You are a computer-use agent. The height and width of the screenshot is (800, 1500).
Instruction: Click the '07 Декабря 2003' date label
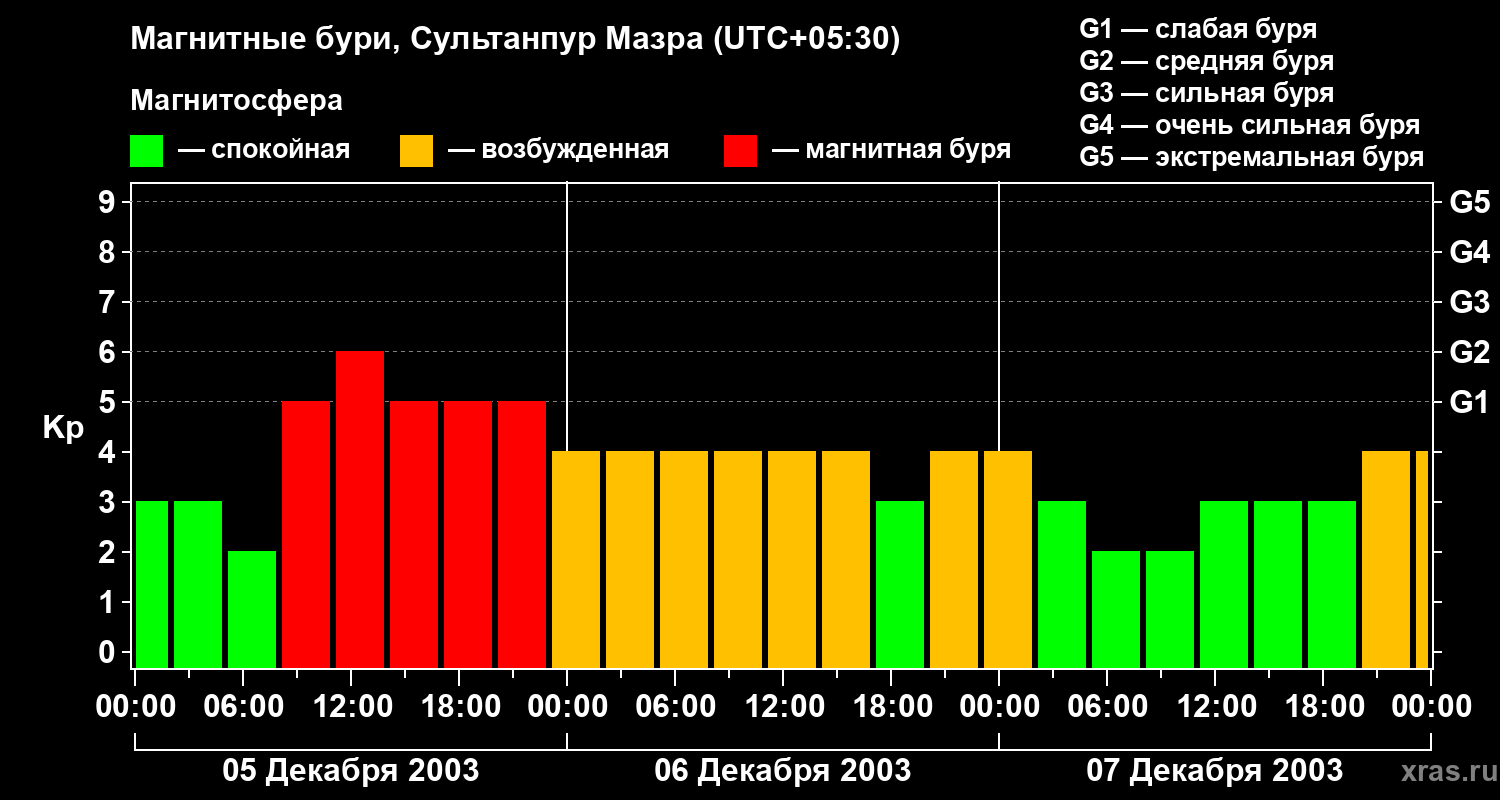[x=1214, y=771]
